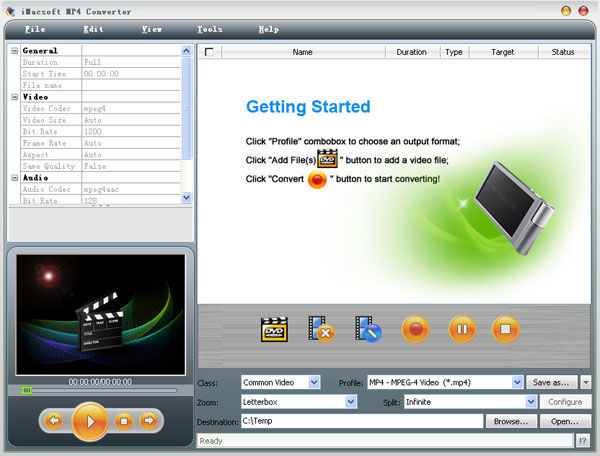The width and height of the screenshot is (600, 456).
Task: Click the previous frame arrow in player
Action: pos(54,421)
